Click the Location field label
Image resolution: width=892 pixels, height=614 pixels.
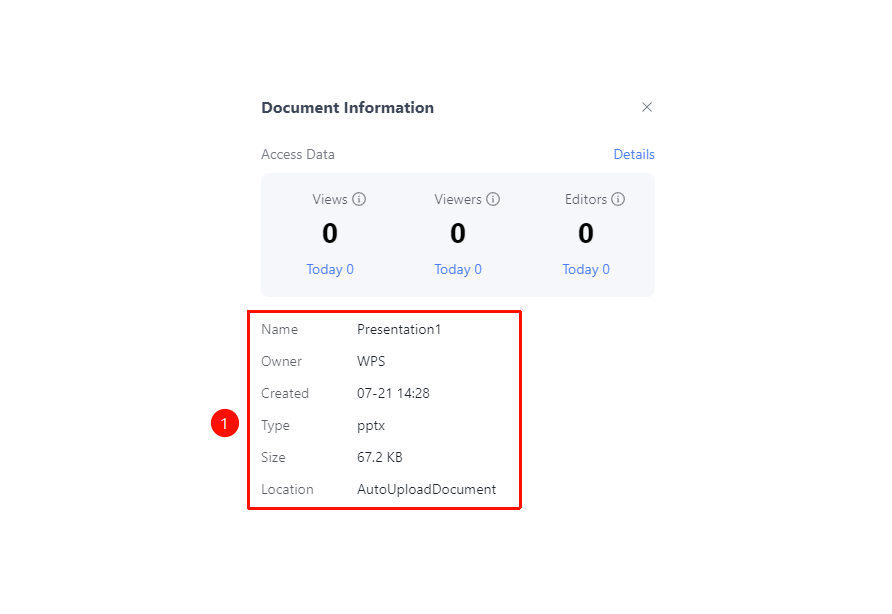(x=287, y=489)
